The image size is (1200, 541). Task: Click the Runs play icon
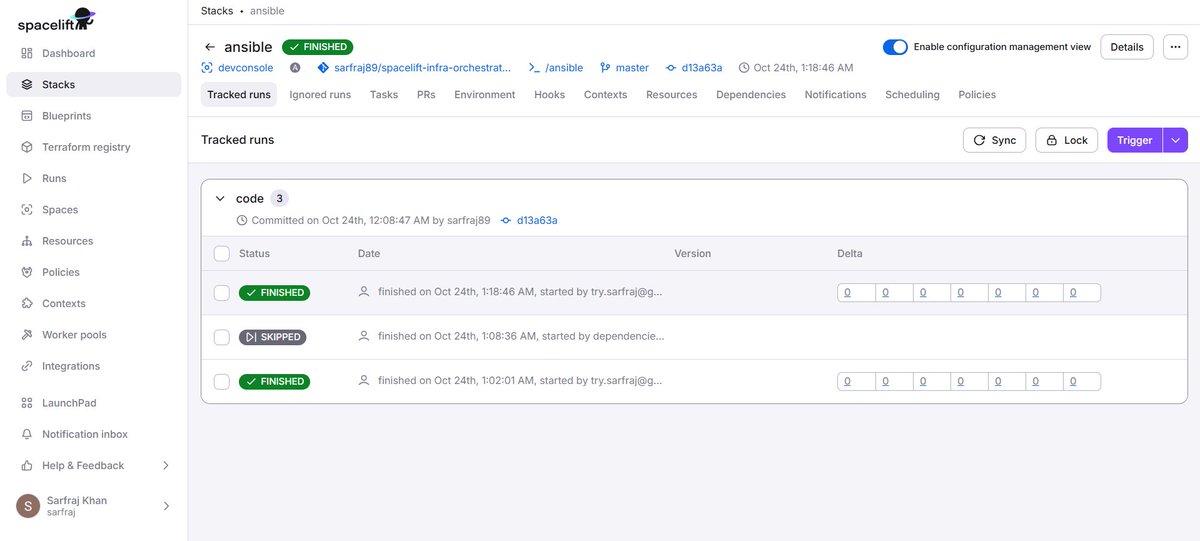click(27, 178)
